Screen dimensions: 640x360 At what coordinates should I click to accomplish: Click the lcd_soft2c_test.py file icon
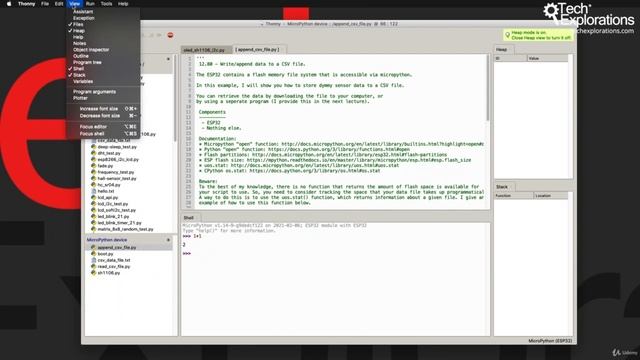93,210
